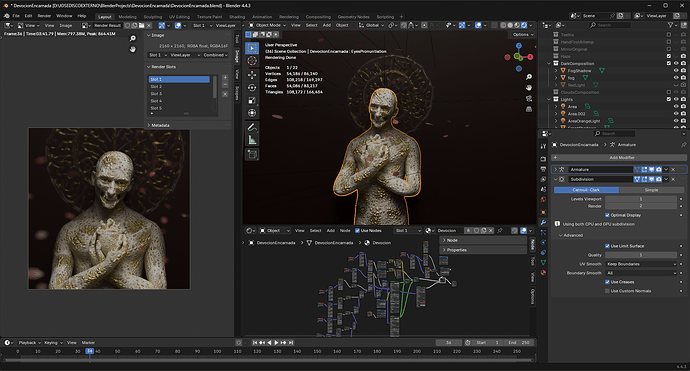This screenshot has width=690, height=371.
Task: Toggle the Optimal Display checkbox
Action: pos(607,215)
